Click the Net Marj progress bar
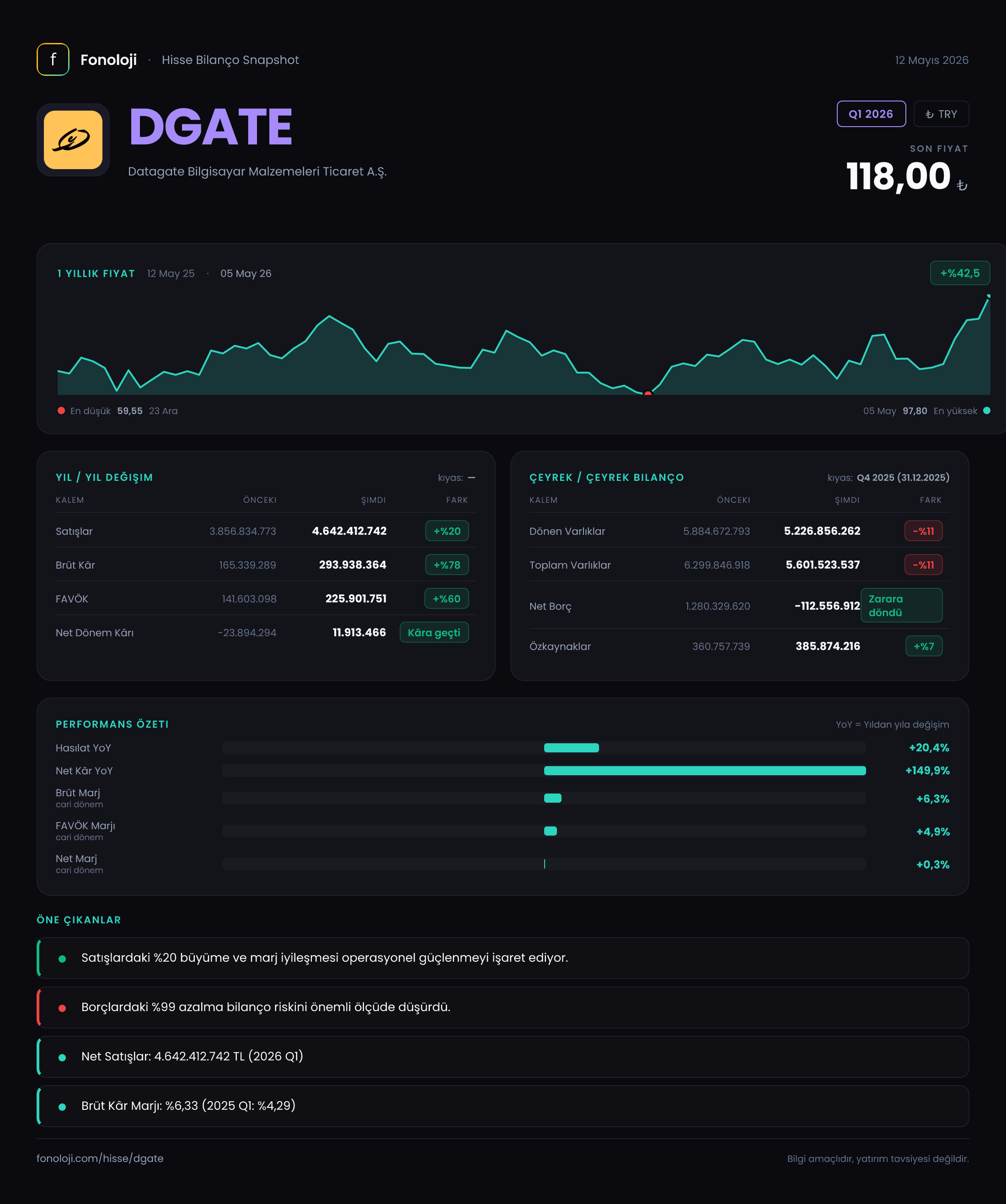This screenshot has height=1204, width=1006. point(544,864)
